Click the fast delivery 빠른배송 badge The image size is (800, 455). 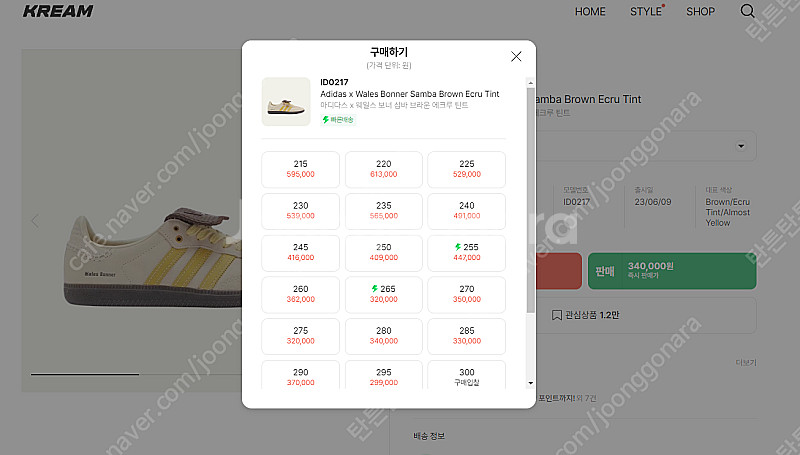click(x=338, y=119)
